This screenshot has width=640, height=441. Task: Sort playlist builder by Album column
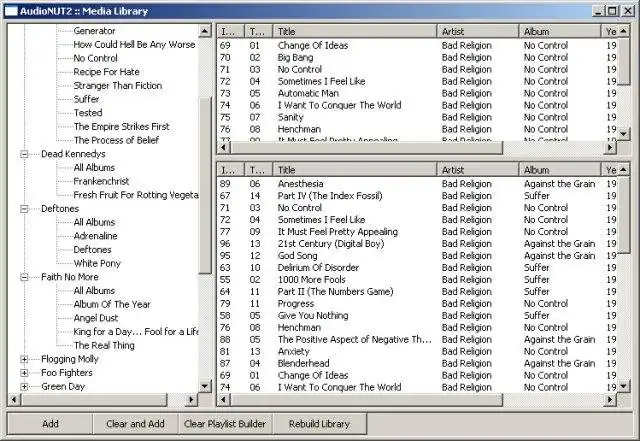tap(560, 170)
